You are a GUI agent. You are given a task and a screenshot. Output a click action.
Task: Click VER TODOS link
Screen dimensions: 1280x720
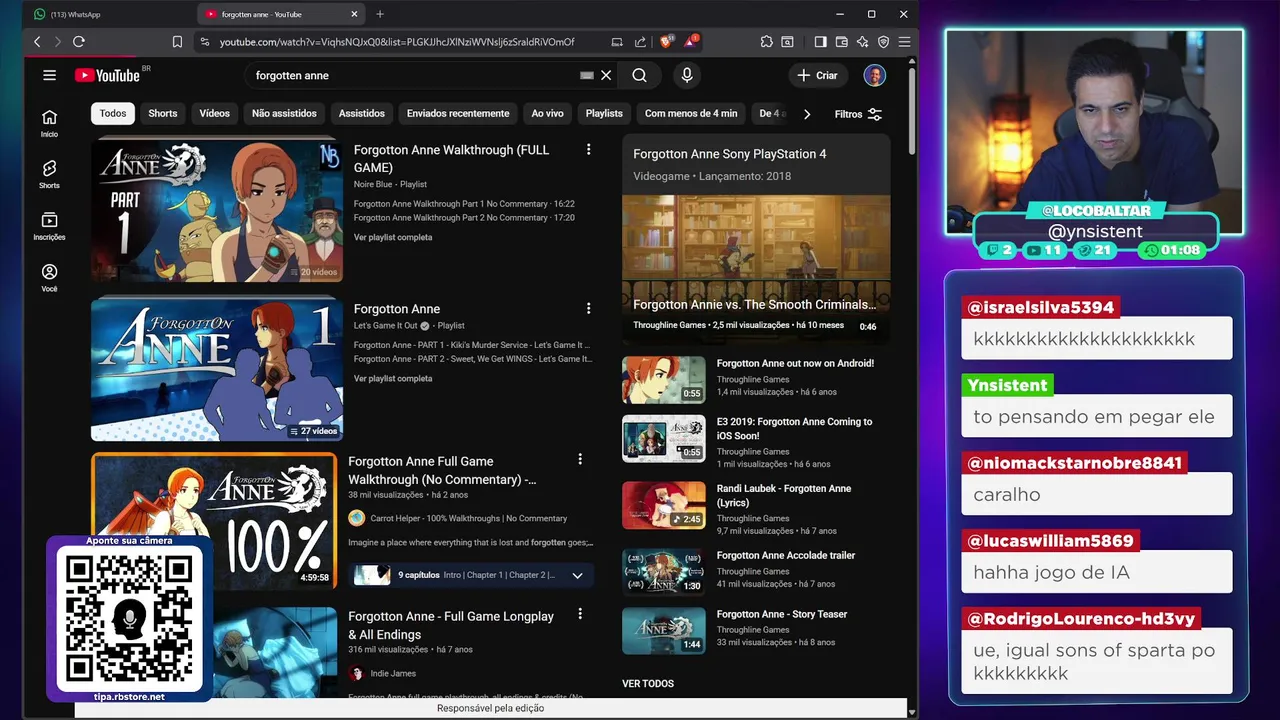pyautogui.click(x=648, y=683)
